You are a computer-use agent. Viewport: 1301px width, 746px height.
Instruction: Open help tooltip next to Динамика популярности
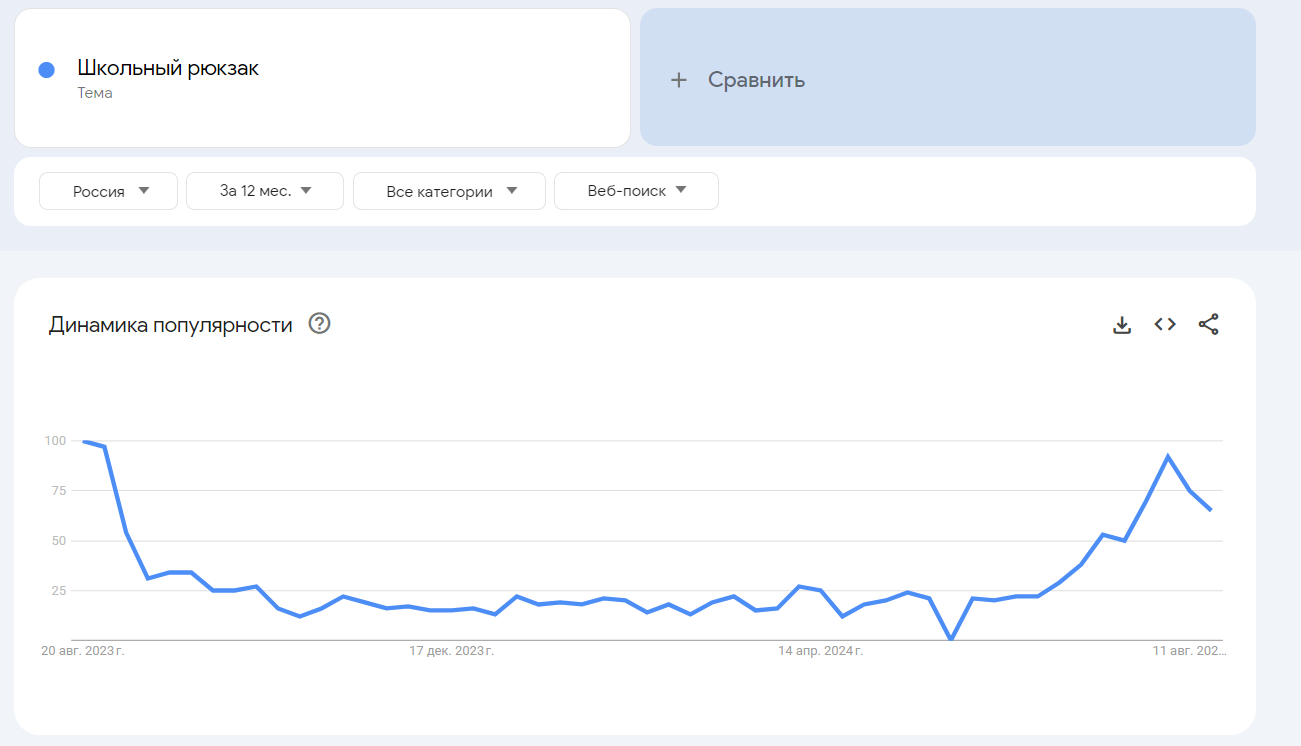318,323
